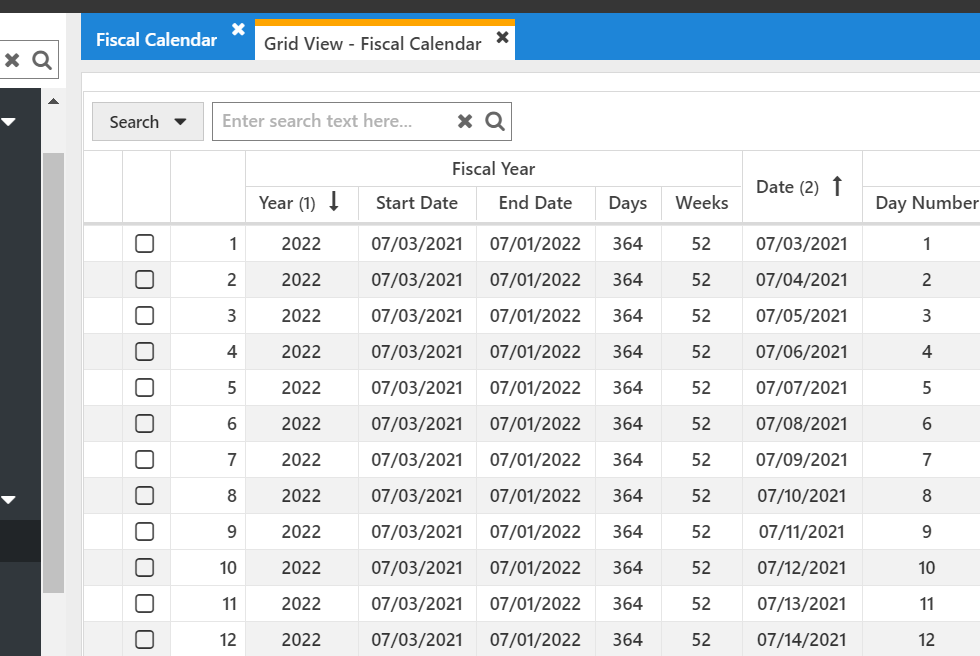Click the magnifier icon in grid search
The width and height of the screenshot is (980, 656).
click(x=495, y=121)
